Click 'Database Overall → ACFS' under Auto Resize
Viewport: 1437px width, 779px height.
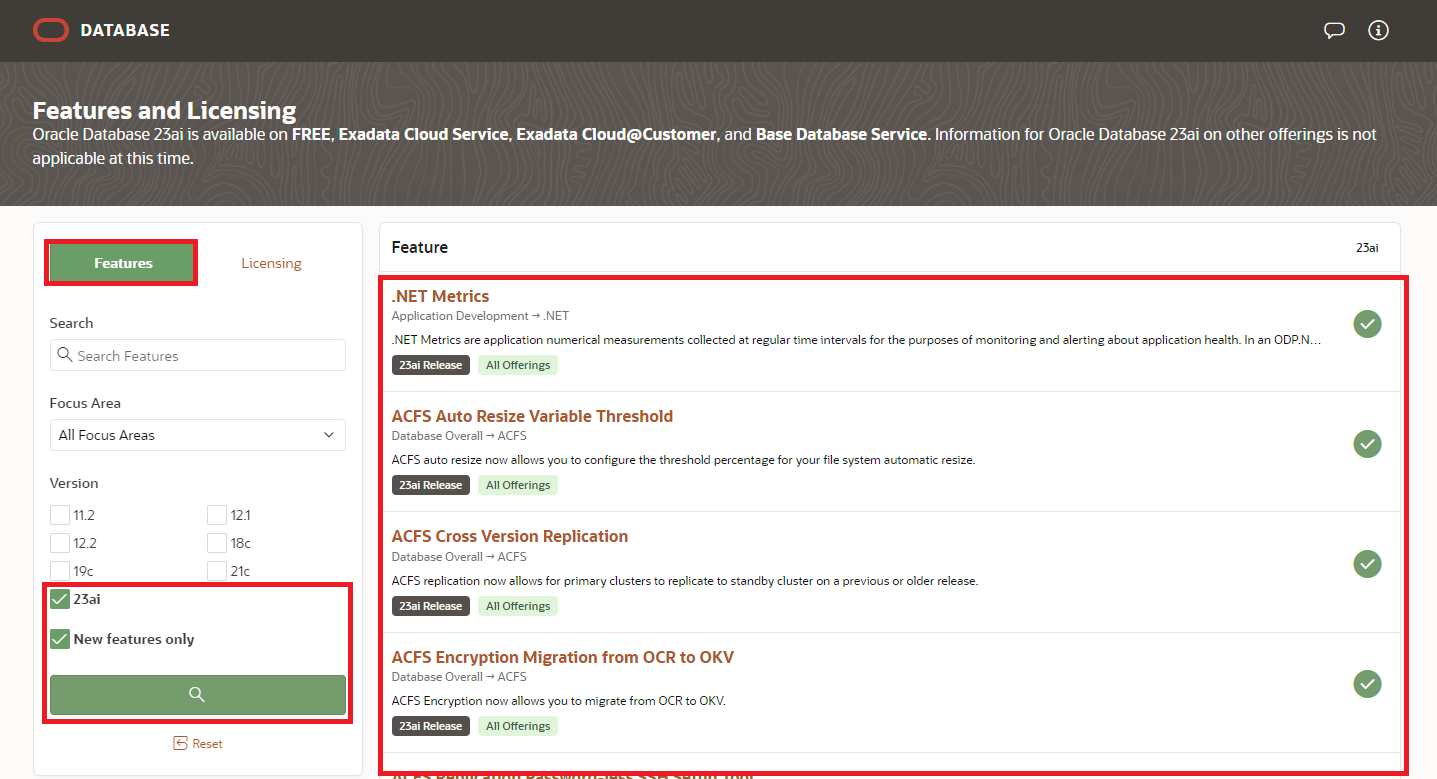[x=459, y=436]
